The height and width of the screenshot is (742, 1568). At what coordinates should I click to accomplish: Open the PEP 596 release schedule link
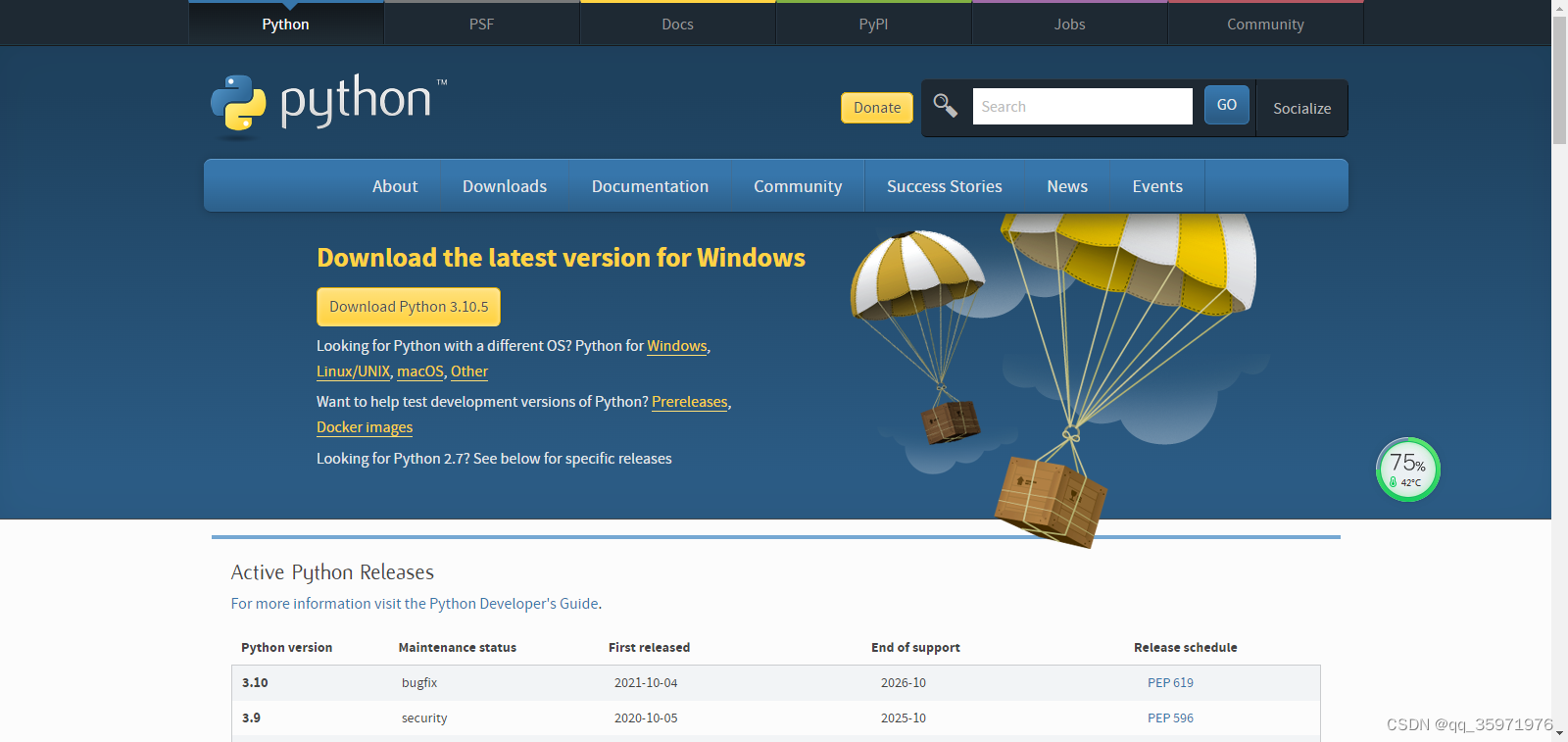[1170, 718]
